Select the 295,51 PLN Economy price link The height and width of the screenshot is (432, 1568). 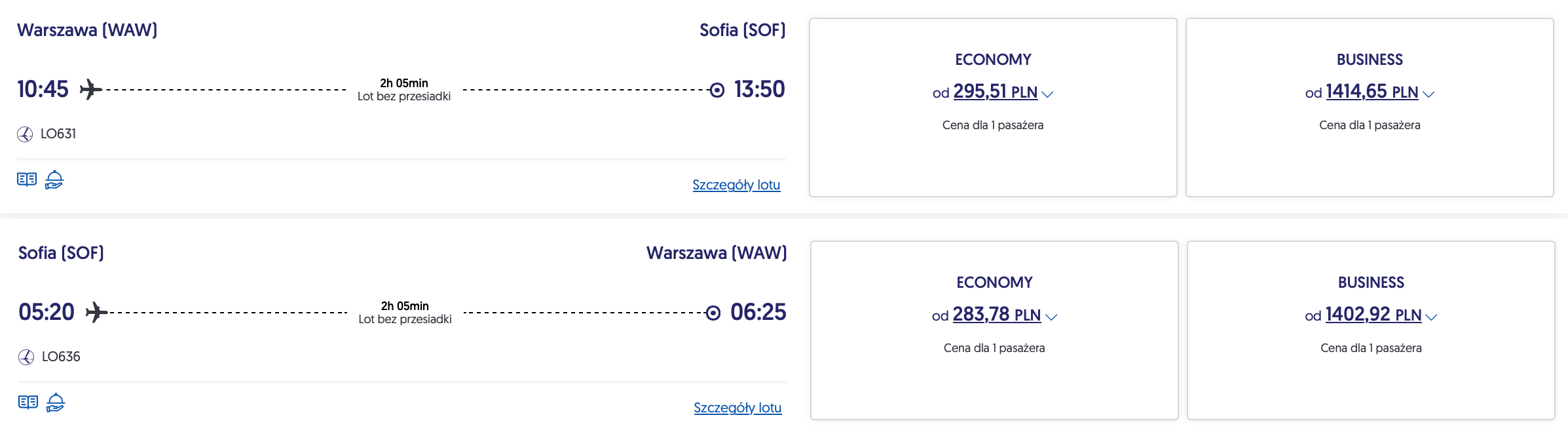(x=995, y=92)
